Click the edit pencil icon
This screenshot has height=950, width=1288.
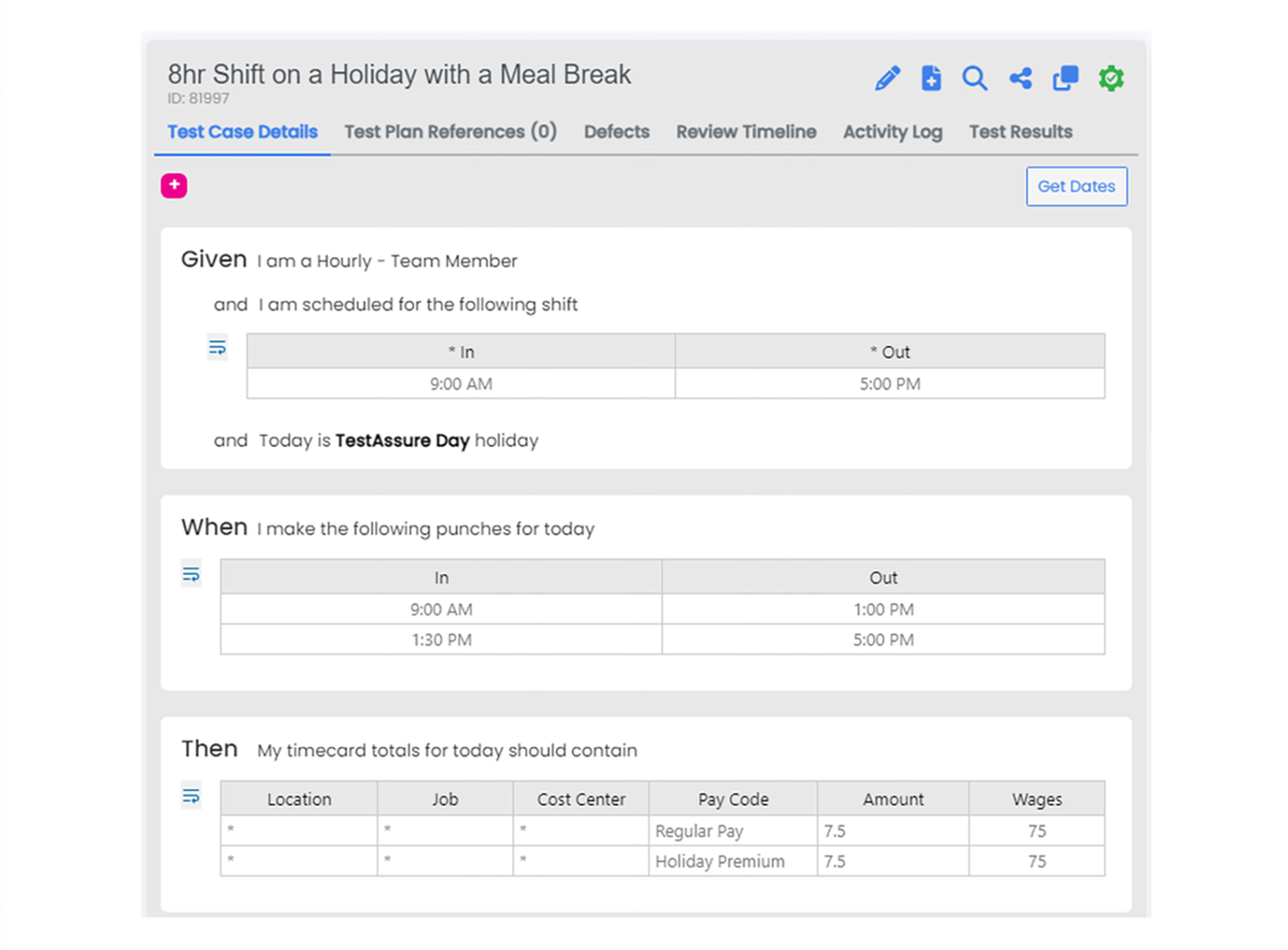887,78
